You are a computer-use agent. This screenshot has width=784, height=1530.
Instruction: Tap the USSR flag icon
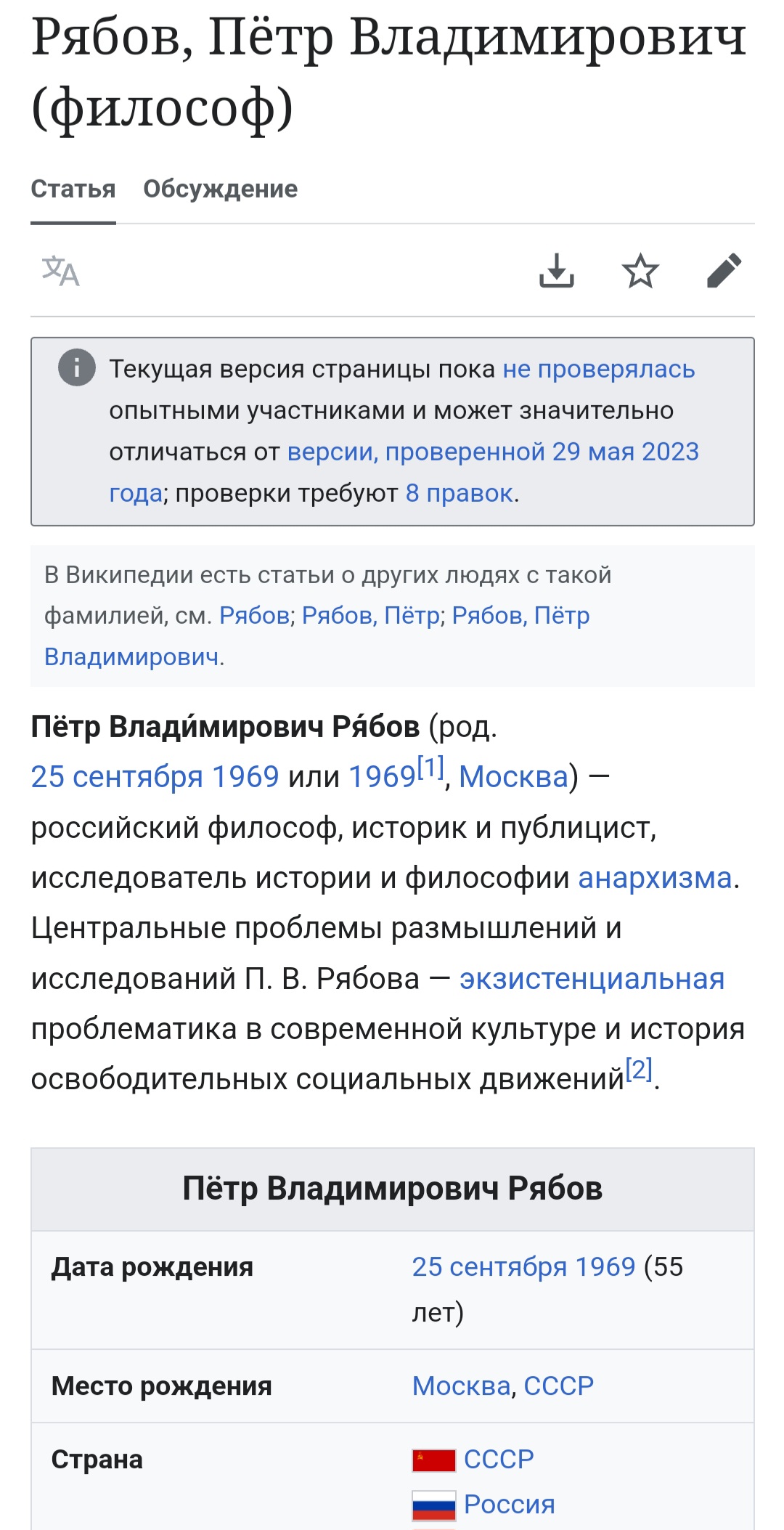(x=433, y=1460)
